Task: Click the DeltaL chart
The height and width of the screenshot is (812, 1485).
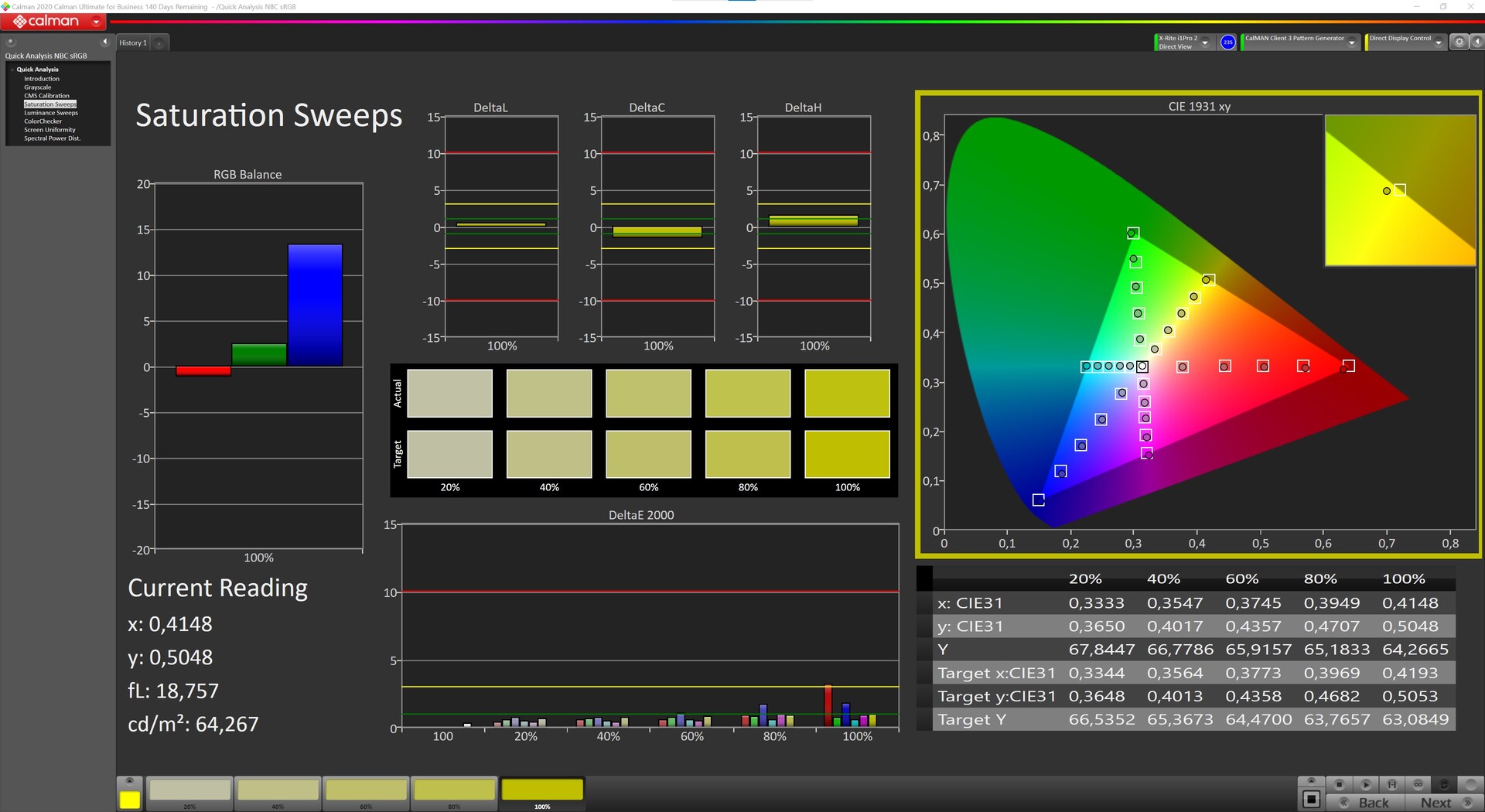Action: (x=501, y=227)
